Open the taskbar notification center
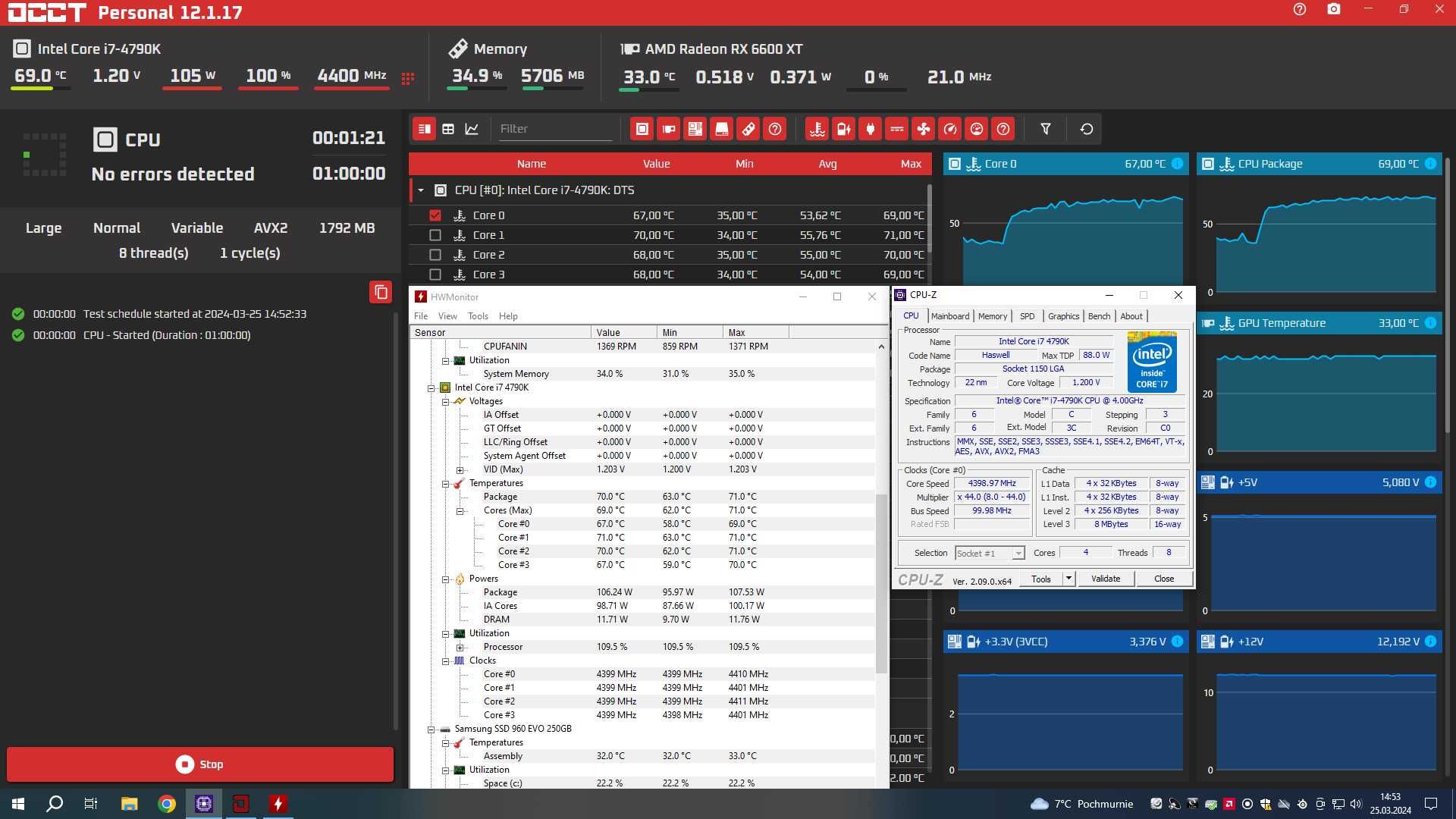 click(1431, 804)
